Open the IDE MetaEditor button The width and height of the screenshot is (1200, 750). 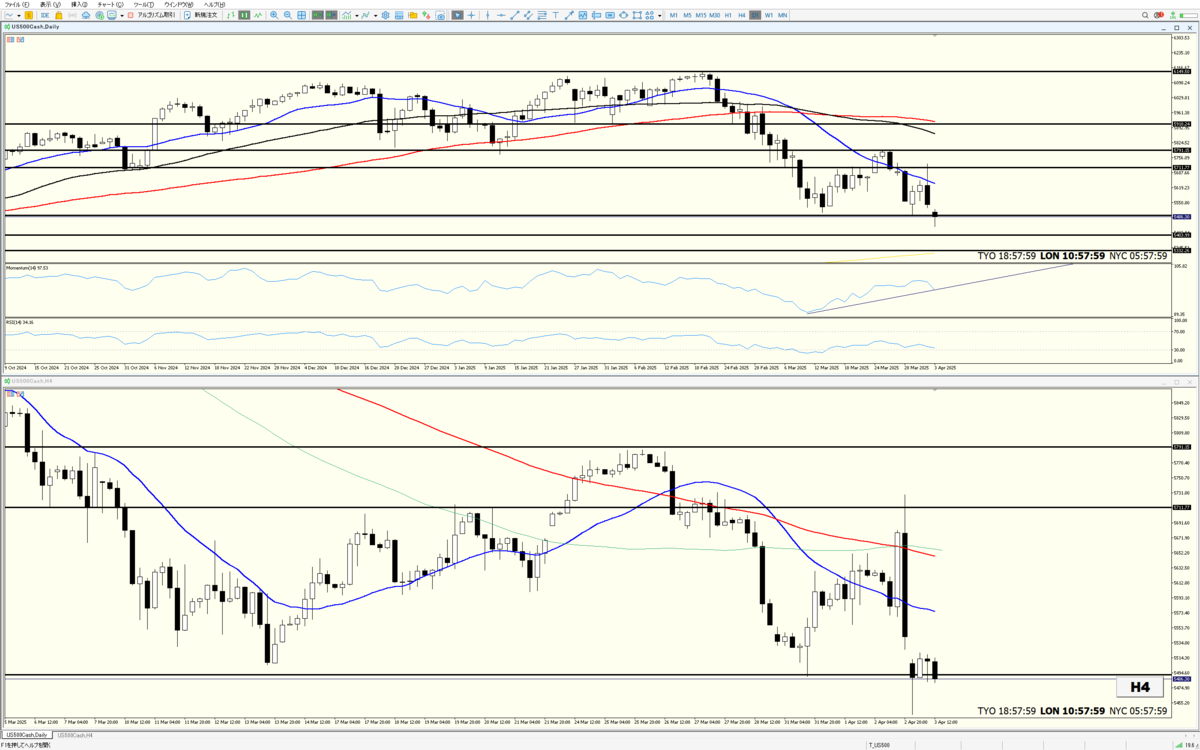(x=45, y=15)
